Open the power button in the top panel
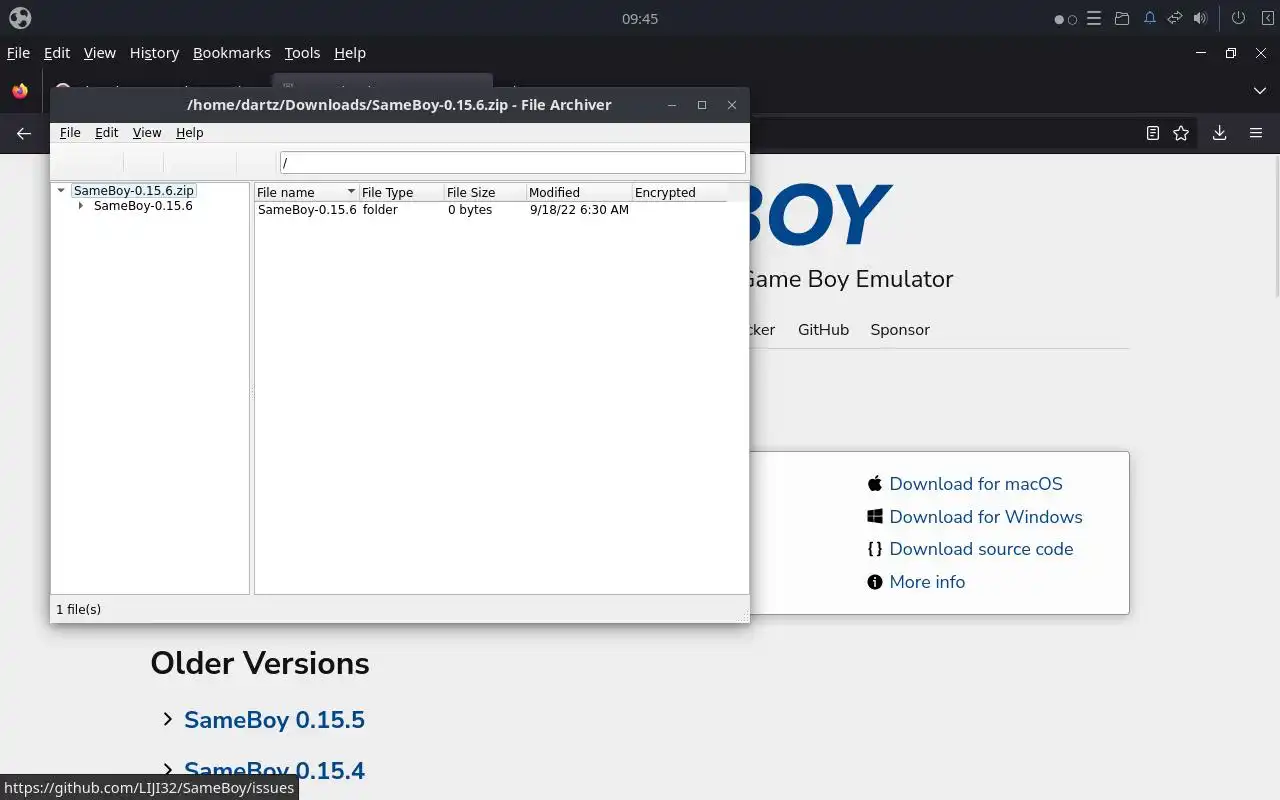This screenshot has height=800, width=1280. 1238,18
